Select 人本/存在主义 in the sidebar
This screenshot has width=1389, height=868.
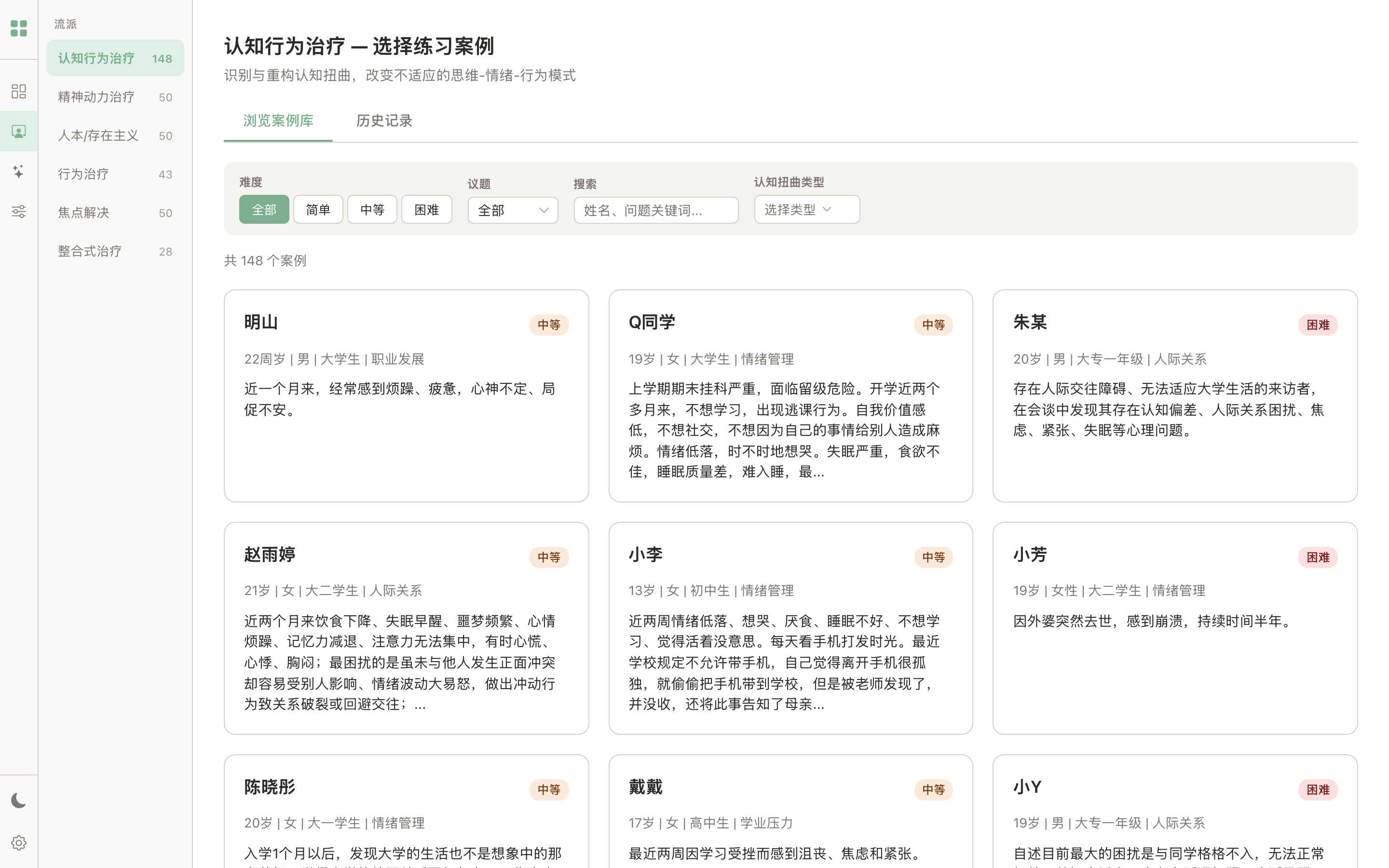pyautogui.click(x=115, y=136)
